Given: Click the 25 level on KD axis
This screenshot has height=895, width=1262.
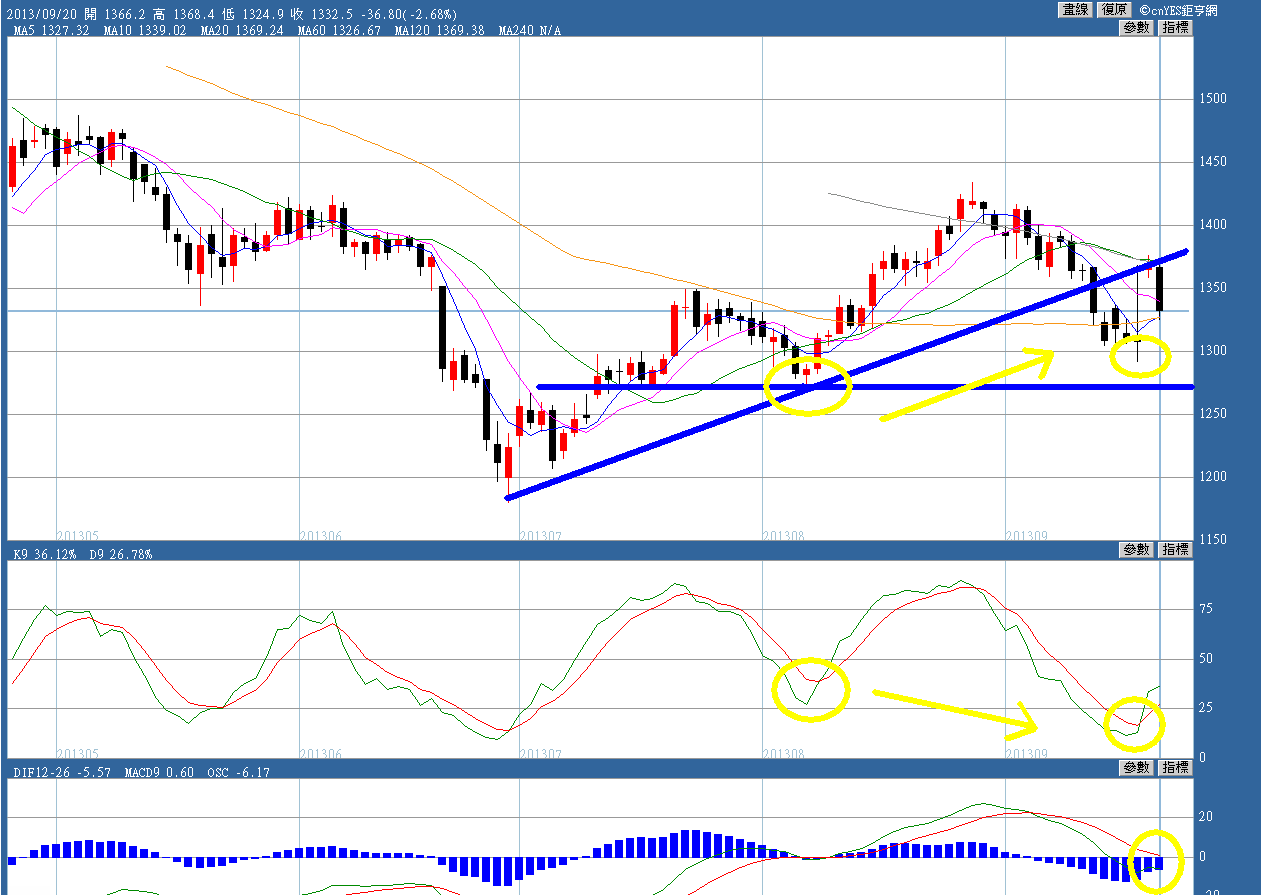Looking at the screenshot, I should [x=1205, y=709].
